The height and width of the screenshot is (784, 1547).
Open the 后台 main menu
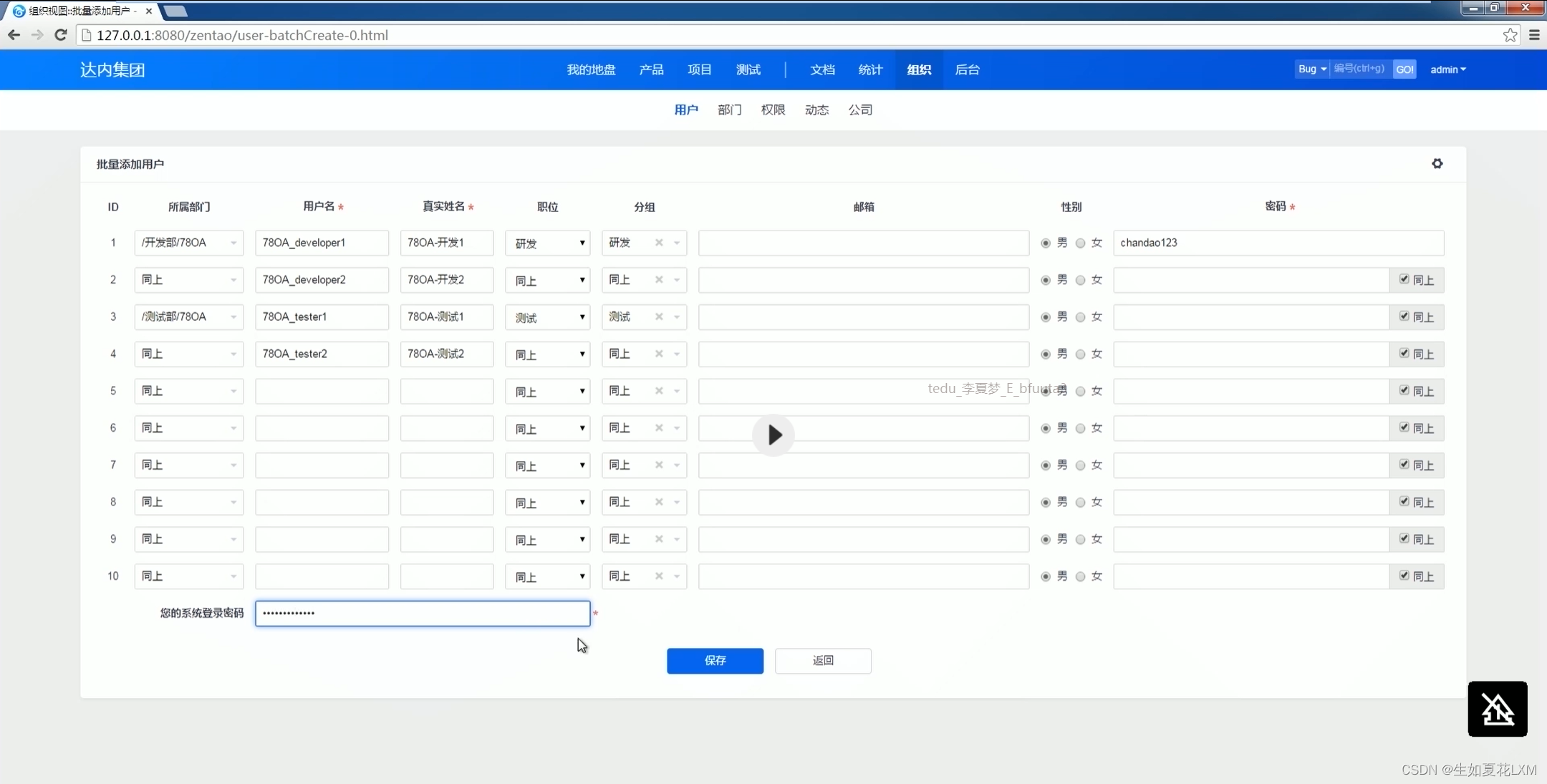click(967, 69)
